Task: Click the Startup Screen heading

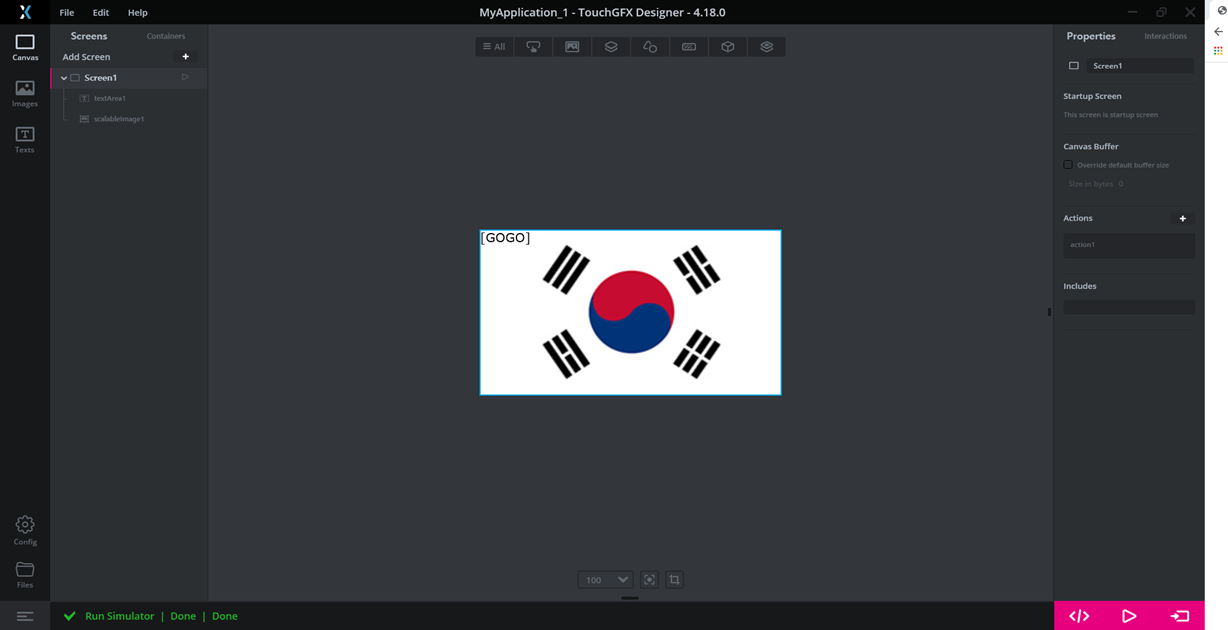Action: click(x=1092, y=96)
